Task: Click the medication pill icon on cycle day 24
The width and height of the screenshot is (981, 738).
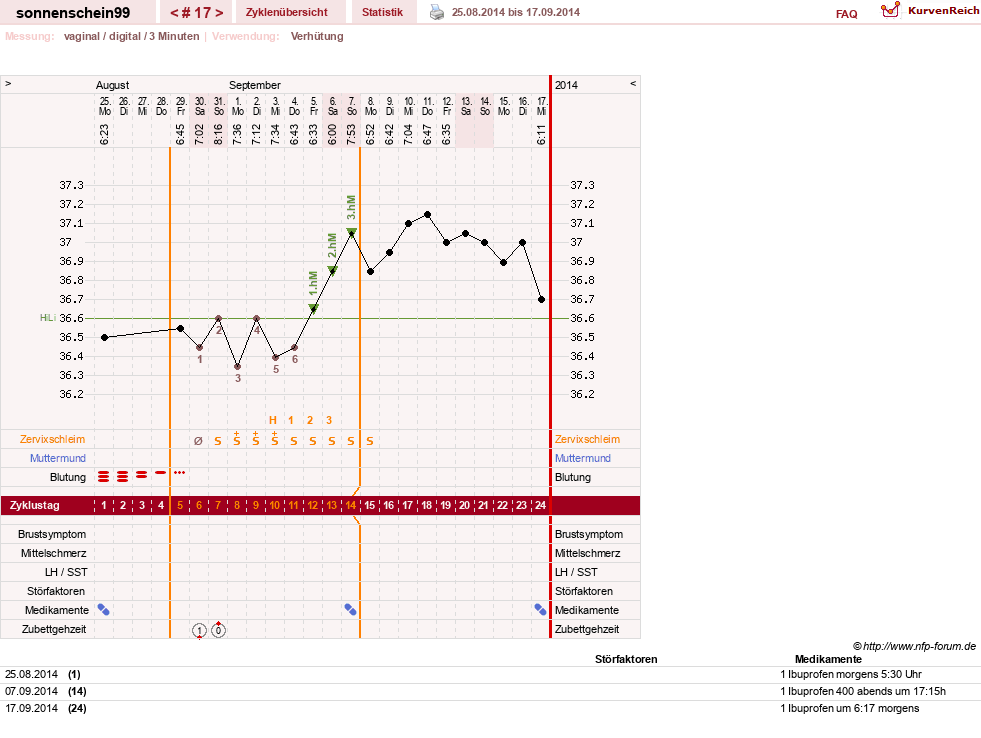Action: [x=541, y=610]
